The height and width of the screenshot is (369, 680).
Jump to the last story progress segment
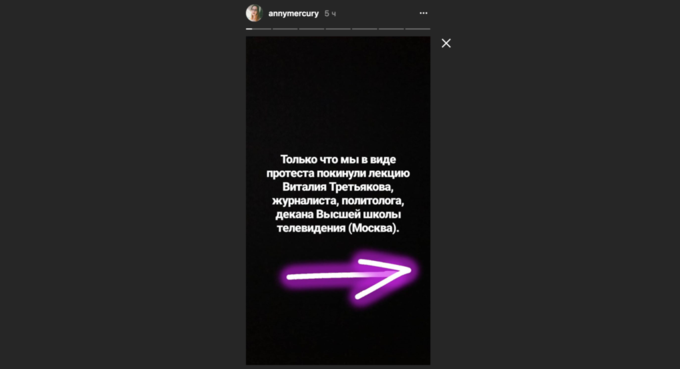418,29
